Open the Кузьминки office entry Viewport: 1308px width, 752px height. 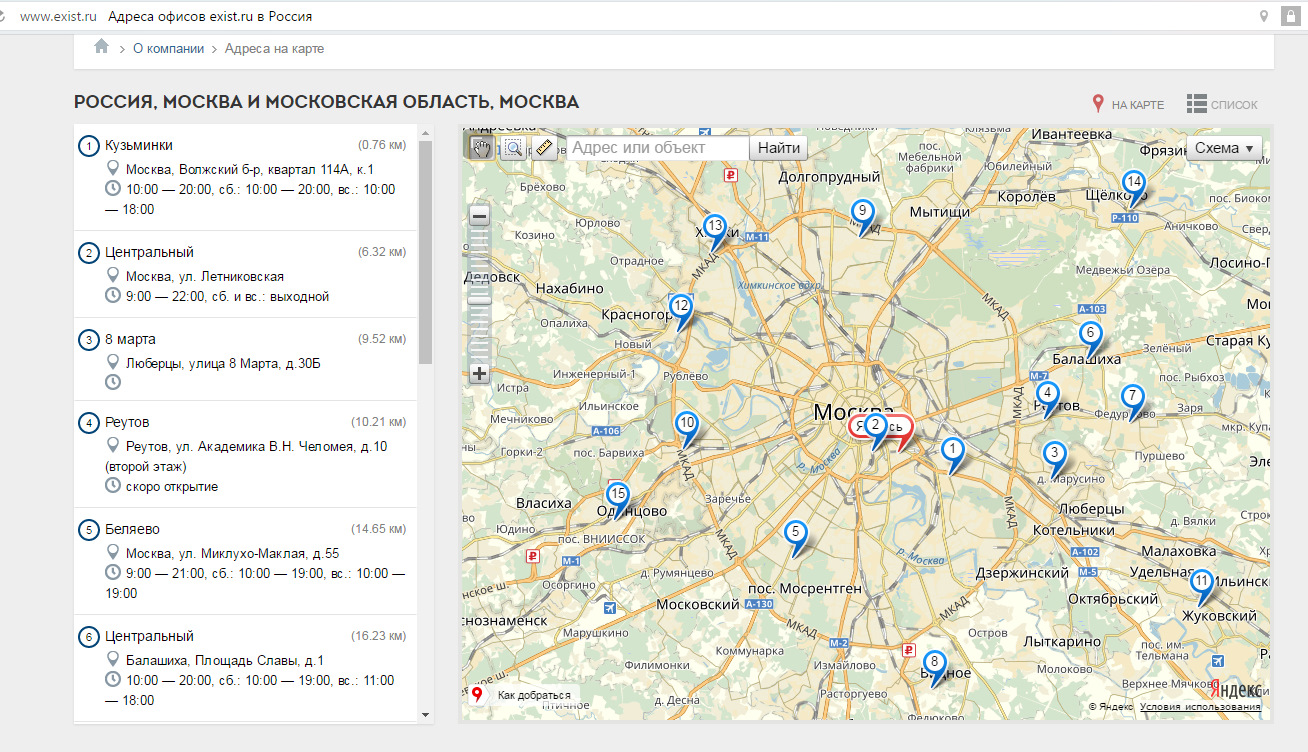[139, 145]
